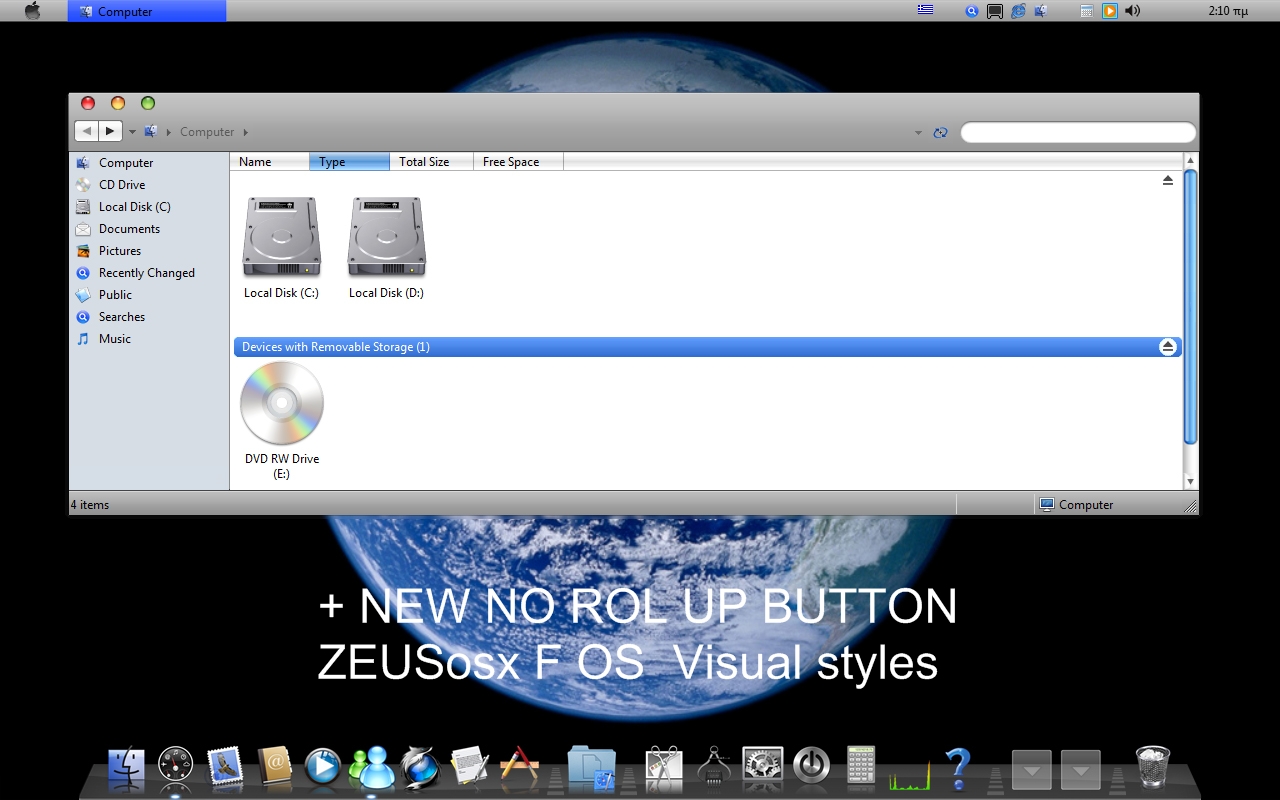Sort by the Total Size column header
This screenshot has width=1280, height=800.
pos(432,162)
